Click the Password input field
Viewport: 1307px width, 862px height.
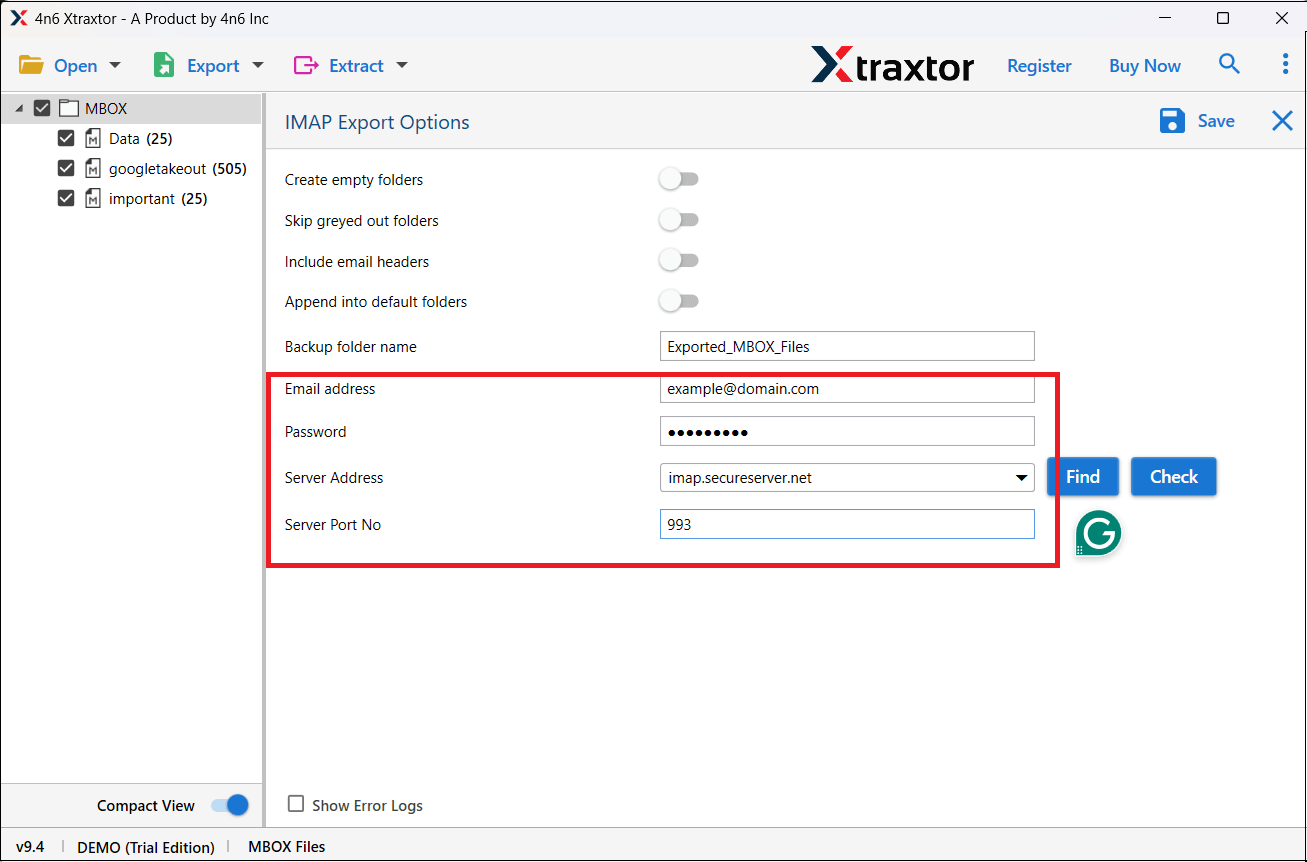pyautogui.click(x=847, y=431)
